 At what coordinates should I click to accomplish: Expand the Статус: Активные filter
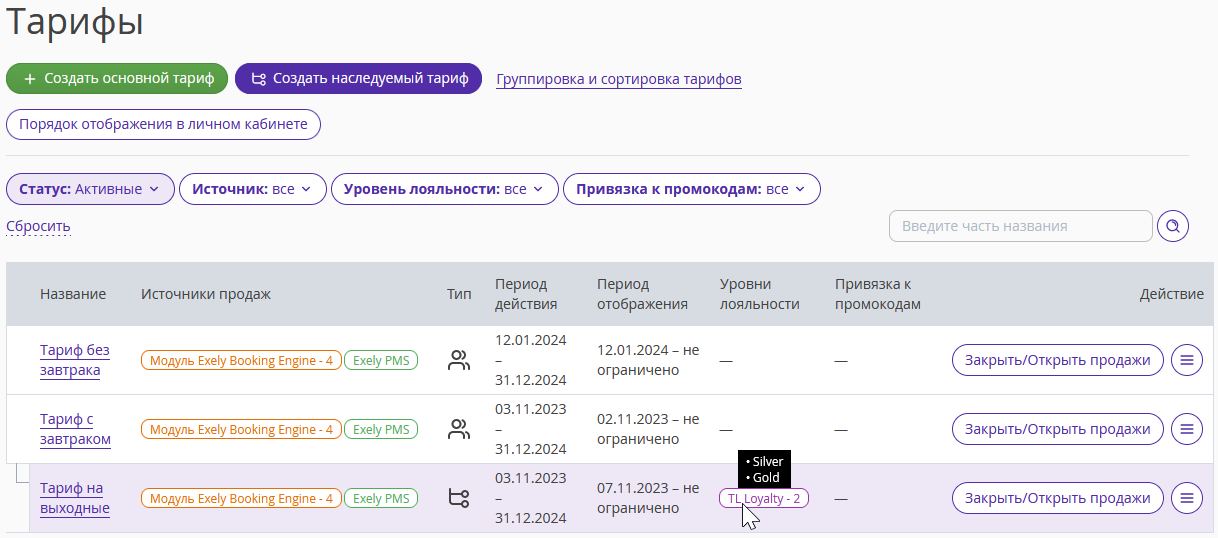(x=90, y=189)
